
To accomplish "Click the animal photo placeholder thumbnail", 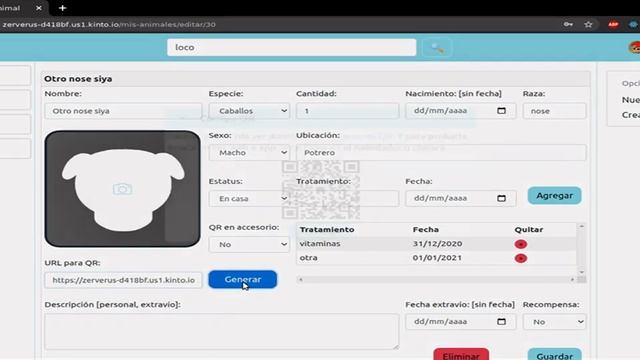I will coord(122,189).
